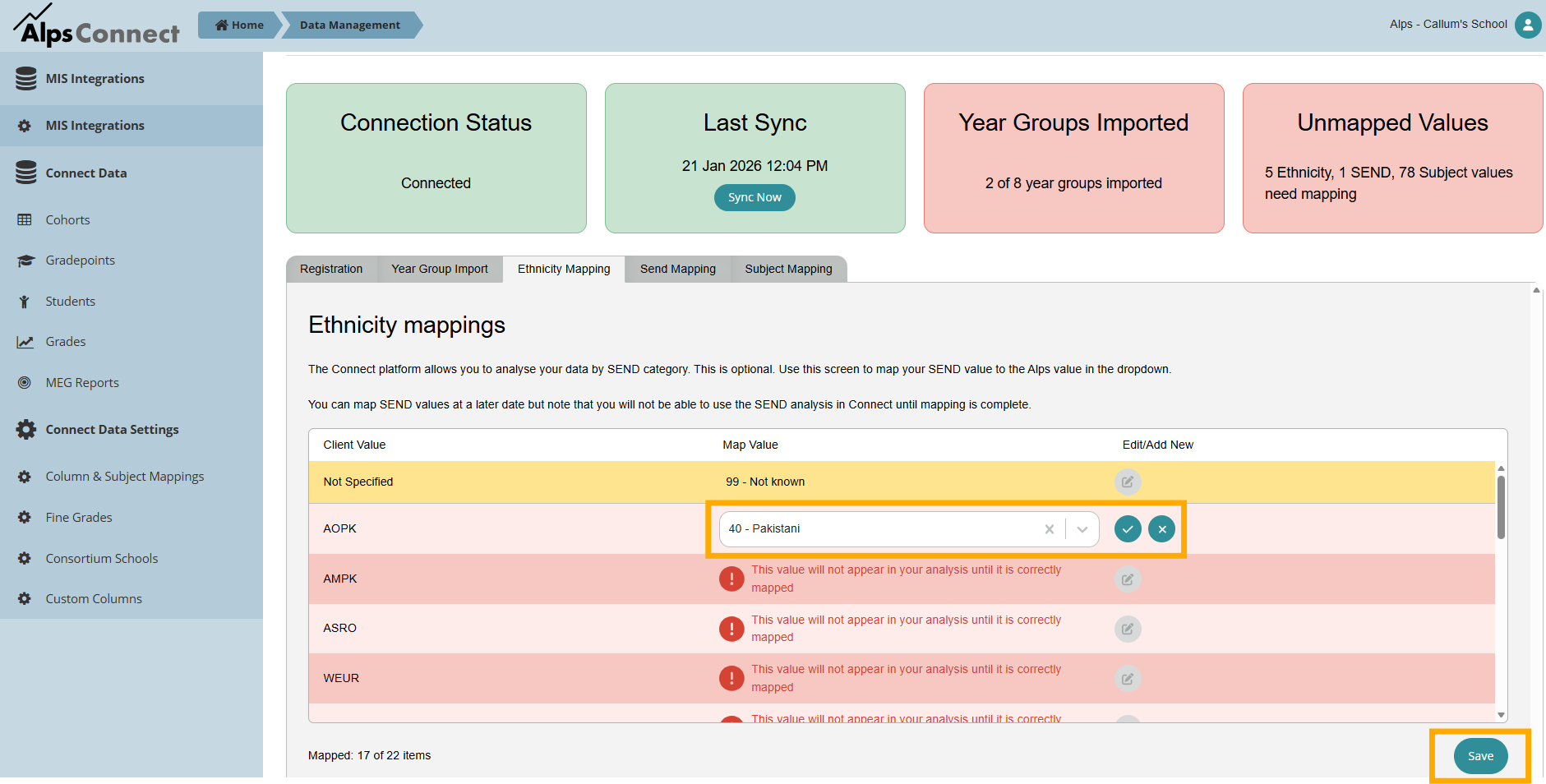Switch to the Subject Mapping tab

(x=788, y=269)
